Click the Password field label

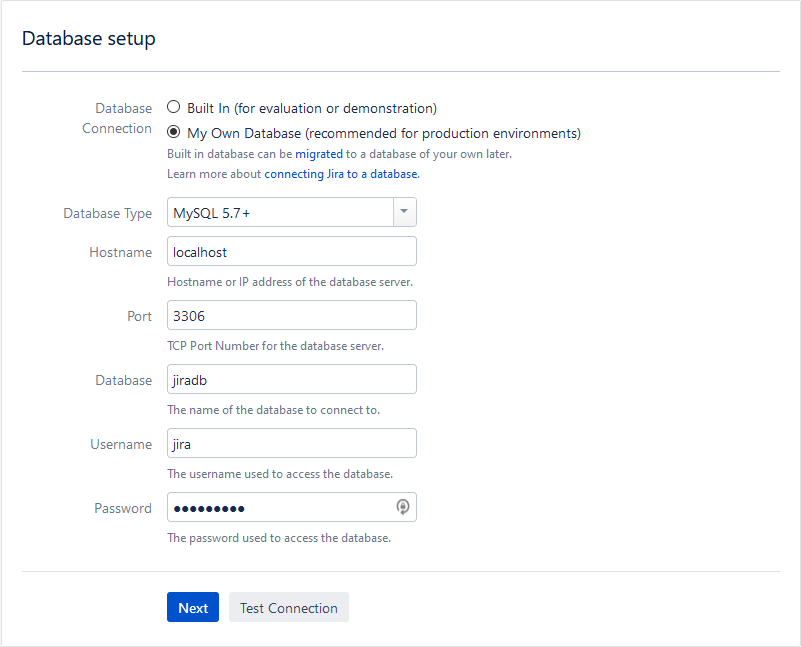123,508
